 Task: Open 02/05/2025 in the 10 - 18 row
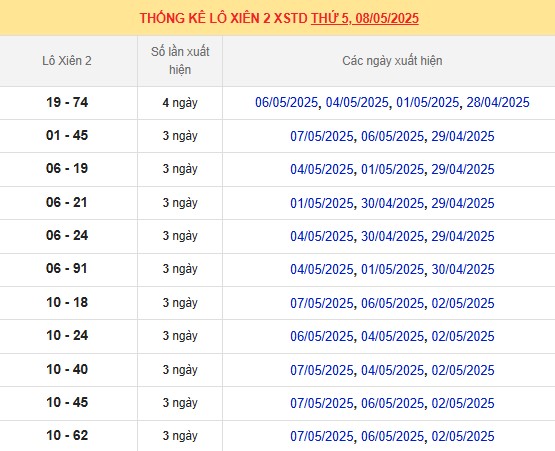pyautogui.click(x=463, y=303)
